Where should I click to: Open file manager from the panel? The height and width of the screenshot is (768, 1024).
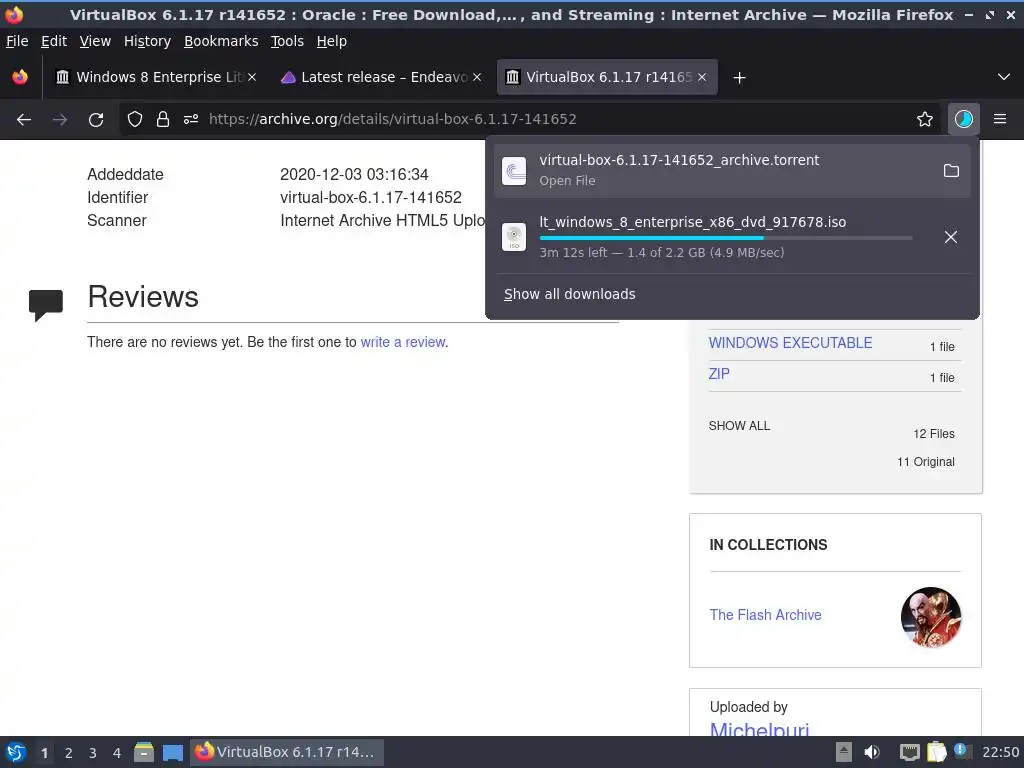pos(144,752)
